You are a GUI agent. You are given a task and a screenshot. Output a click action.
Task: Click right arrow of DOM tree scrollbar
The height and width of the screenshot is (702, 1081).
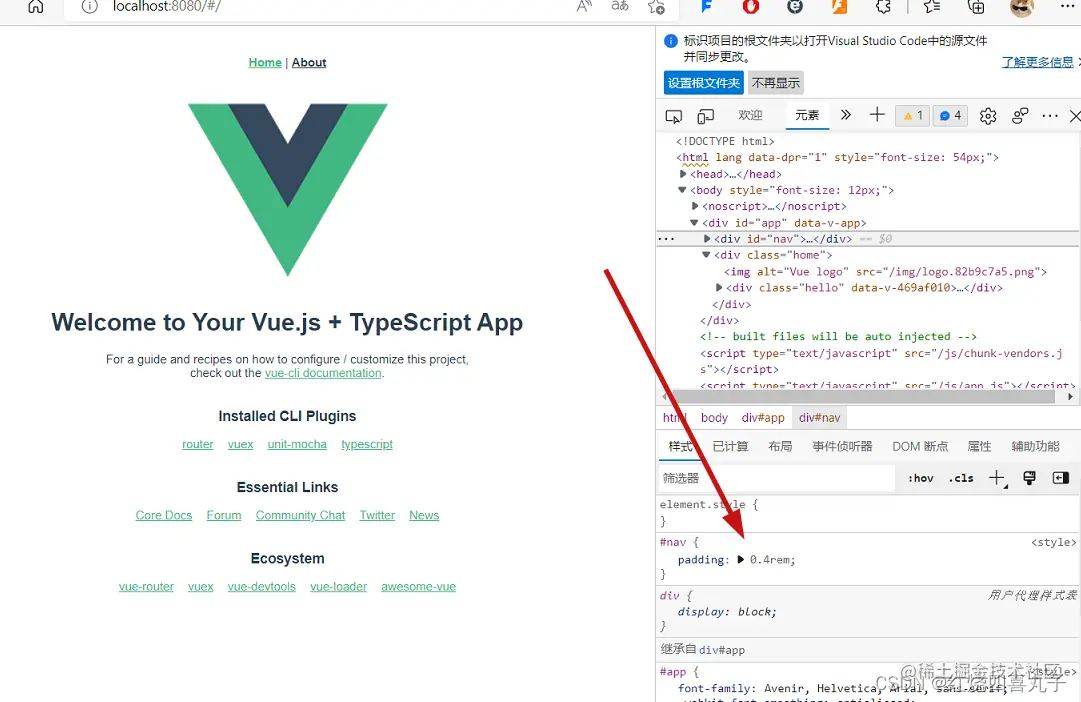pyautogui.click(x=1070, y=397)
